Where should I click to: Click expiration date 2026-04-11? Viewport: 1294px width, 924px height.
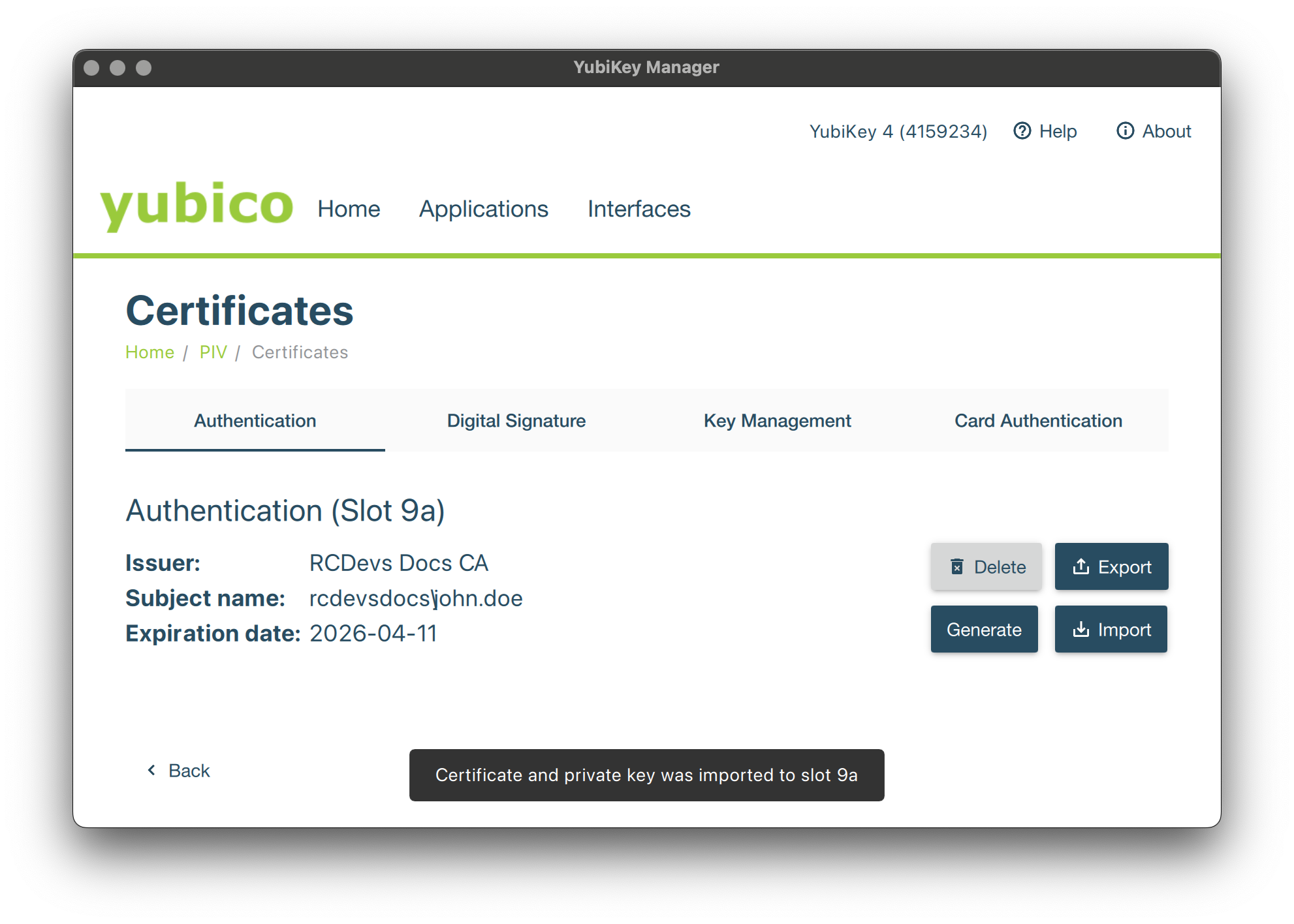(x=373, y=633)
